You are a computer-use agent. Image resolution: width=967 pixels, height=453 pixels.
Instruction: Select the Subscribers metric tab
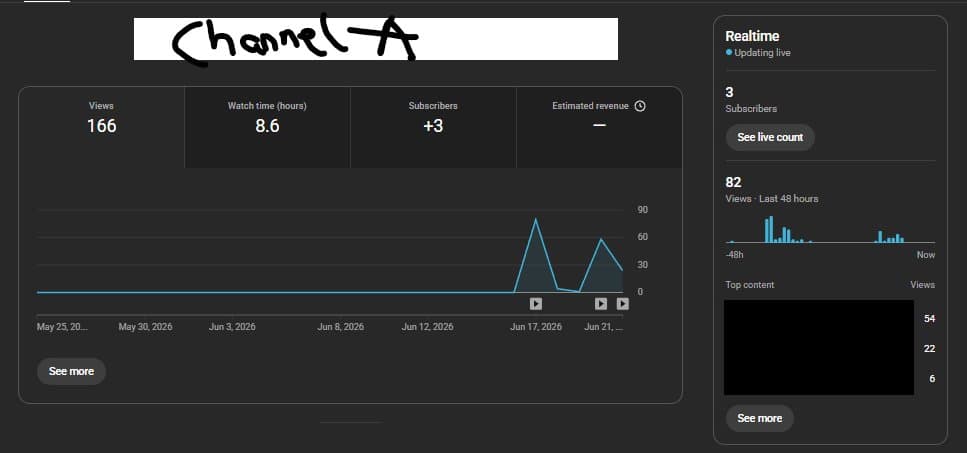coord(433,127)
